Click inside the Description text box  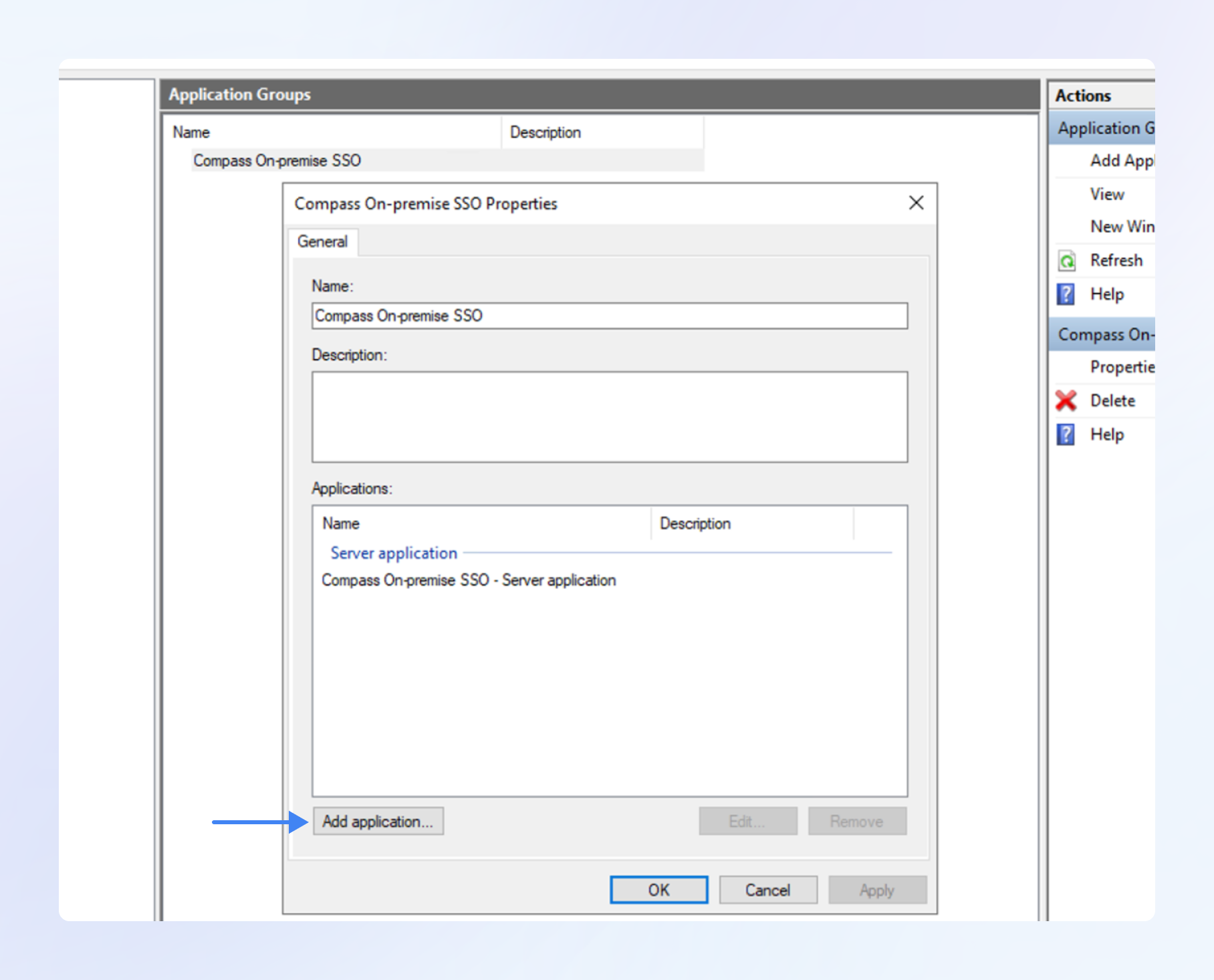[609, 416]
